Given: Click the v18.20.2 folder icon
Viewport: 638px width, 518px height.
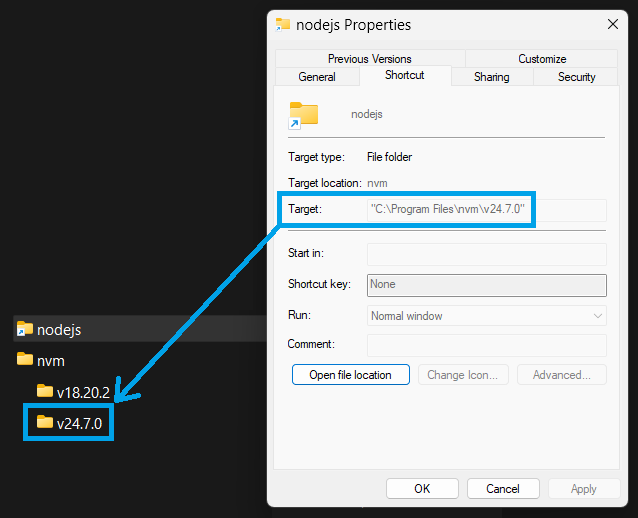Looking at the screenshot, I should pos(44,391).
